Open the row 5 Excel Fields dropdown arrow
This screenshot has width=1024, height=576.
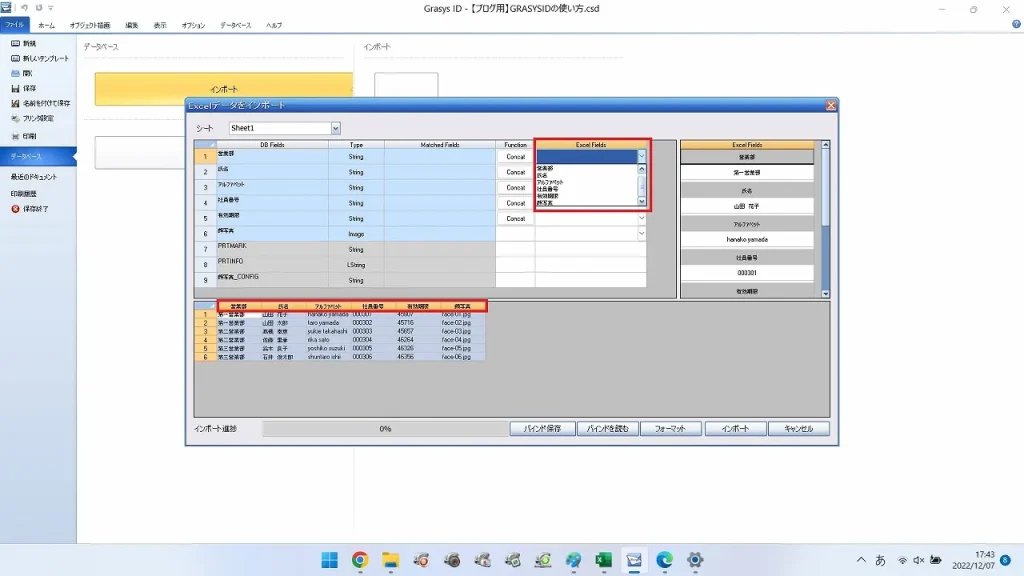pyautogui.click(x=641, y=218)
